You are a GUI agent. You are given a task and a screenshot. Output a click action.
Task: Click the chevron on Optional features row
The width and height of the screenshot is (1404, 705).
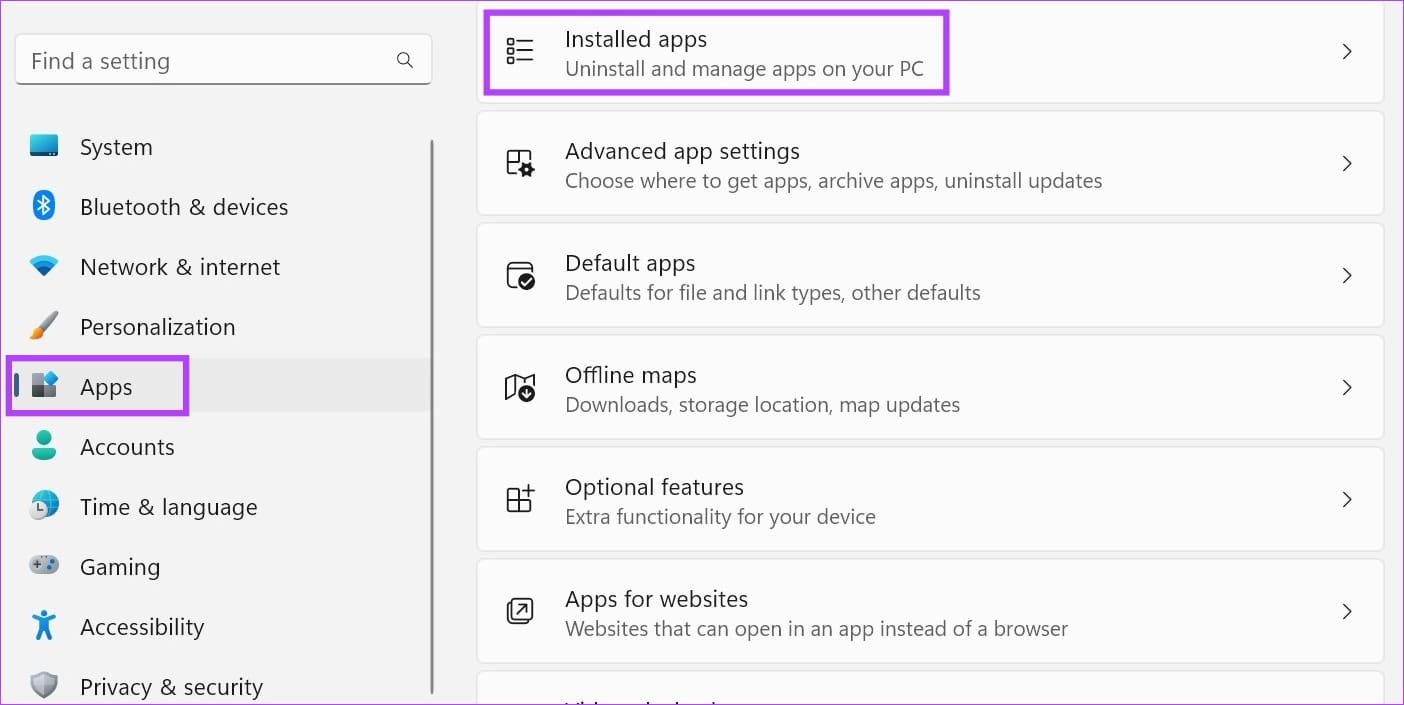coord(1347,499)
